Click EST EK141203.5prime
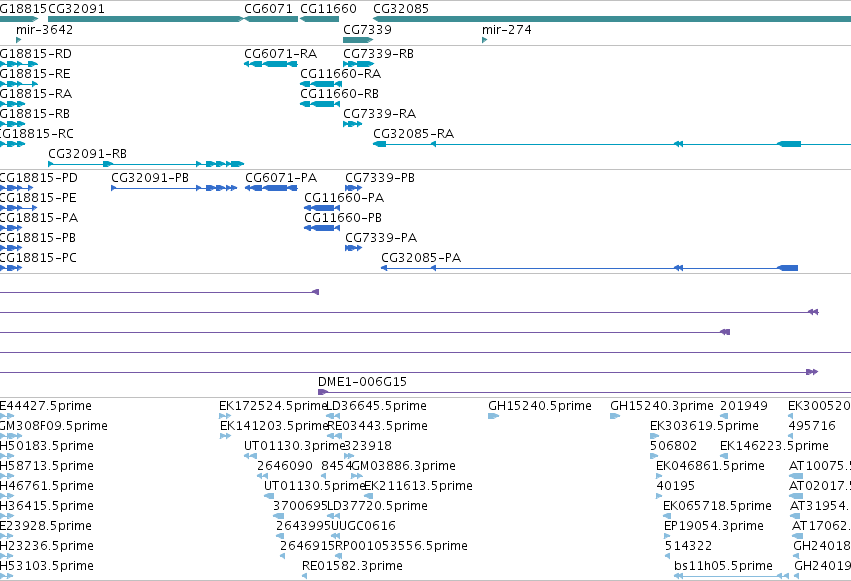The image size is (851, 581). coord(274,426)
